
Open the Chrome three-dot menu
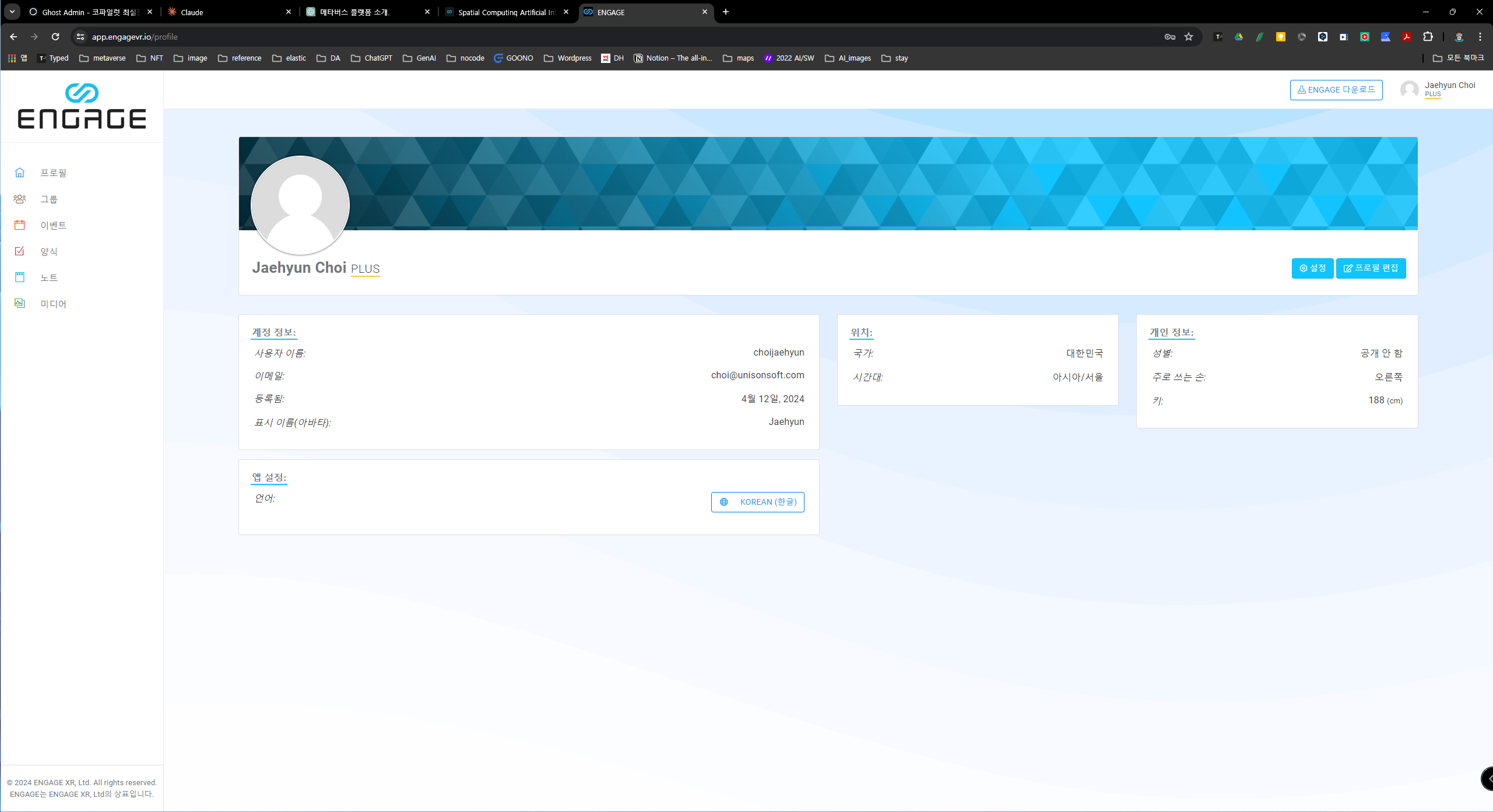[1480, 37]
